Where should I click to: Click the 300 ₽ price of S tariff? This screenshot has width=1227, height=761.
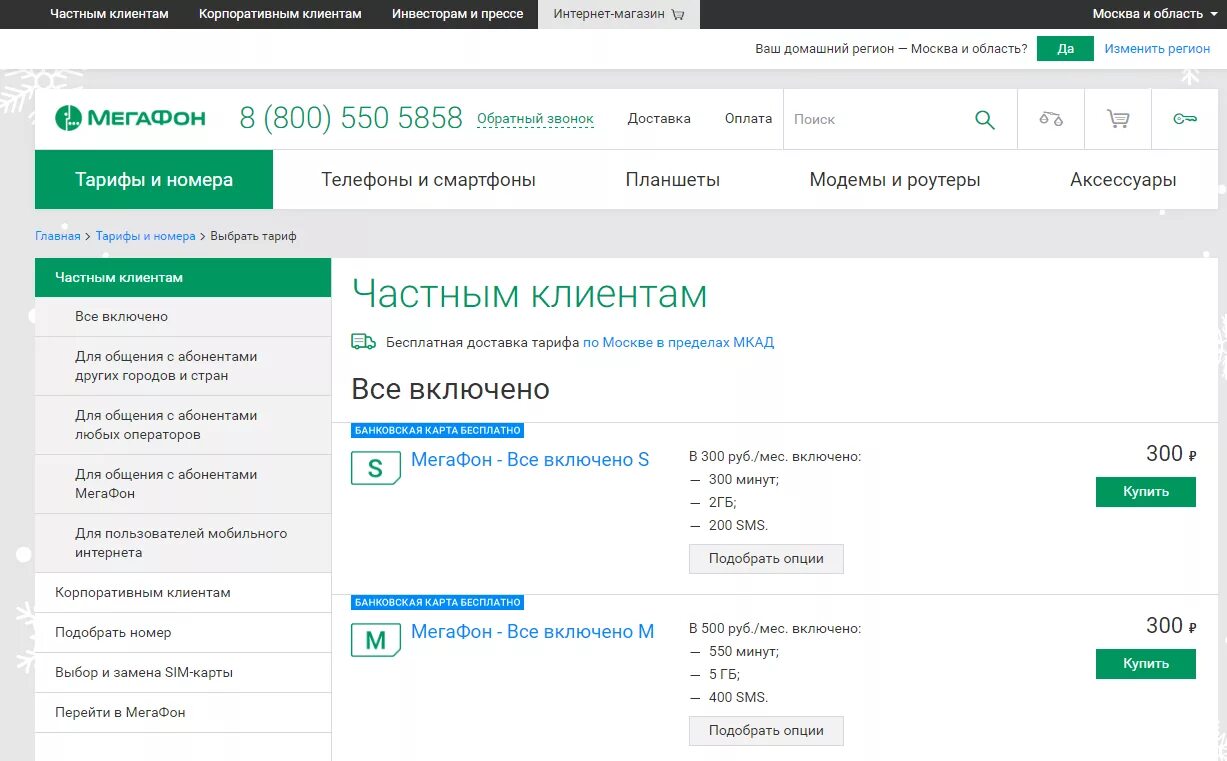pos(1171,454)
